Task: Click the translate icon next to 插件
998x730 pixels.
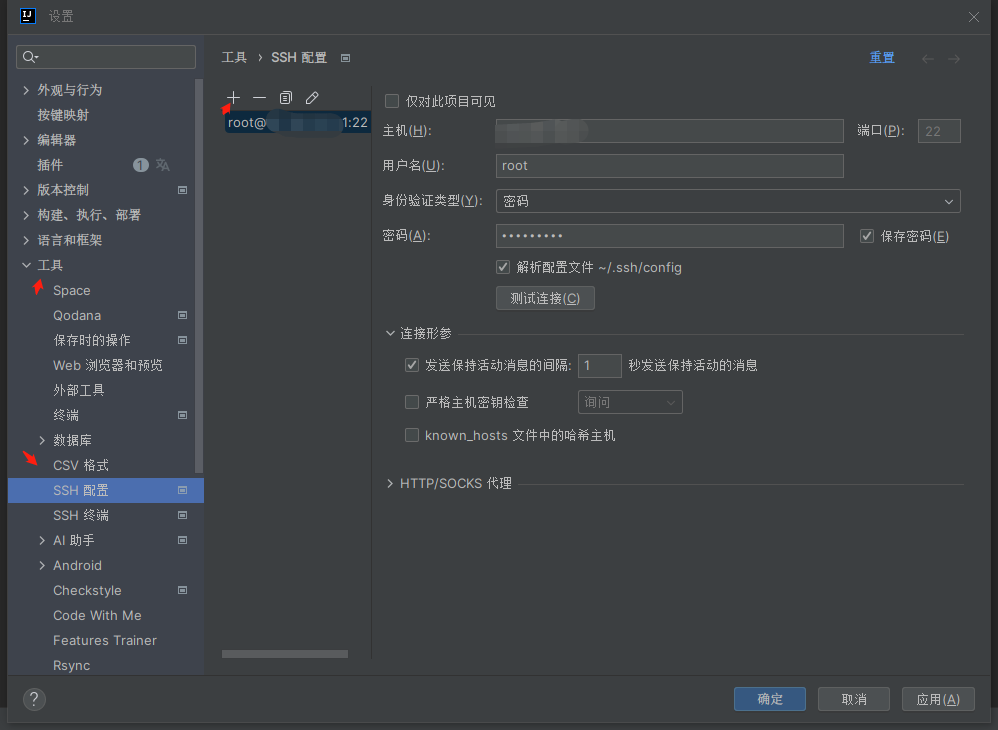Action: coord(163,165)
